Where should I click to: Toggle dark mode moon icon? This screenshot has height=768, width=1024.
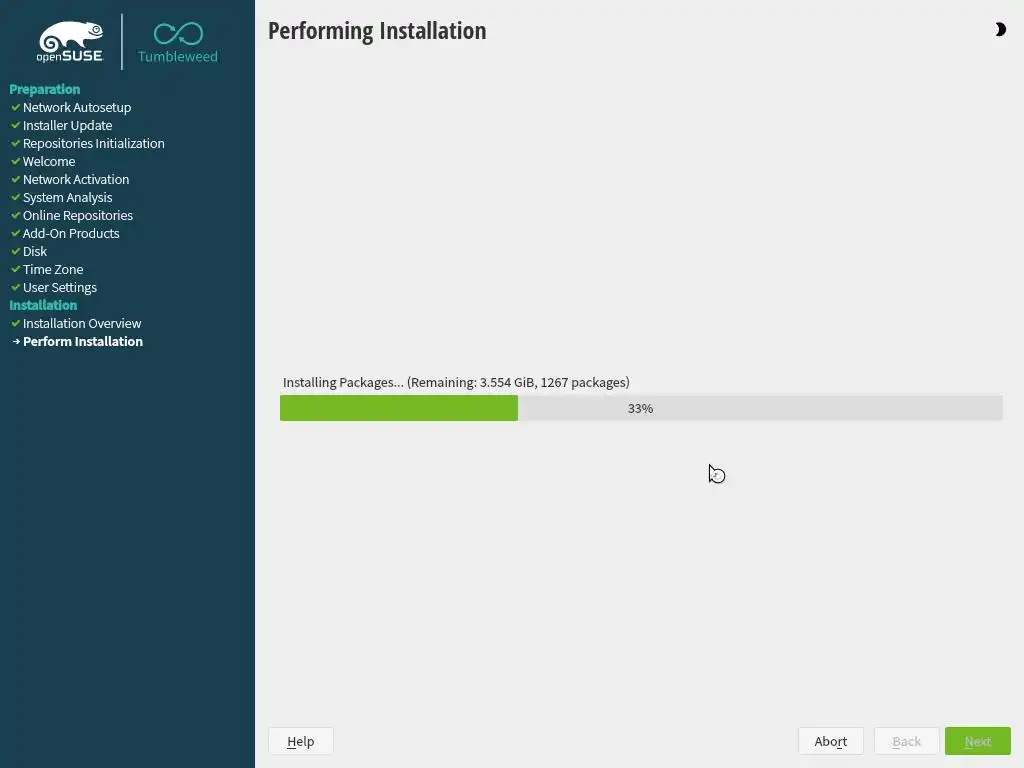point(1000,29)
